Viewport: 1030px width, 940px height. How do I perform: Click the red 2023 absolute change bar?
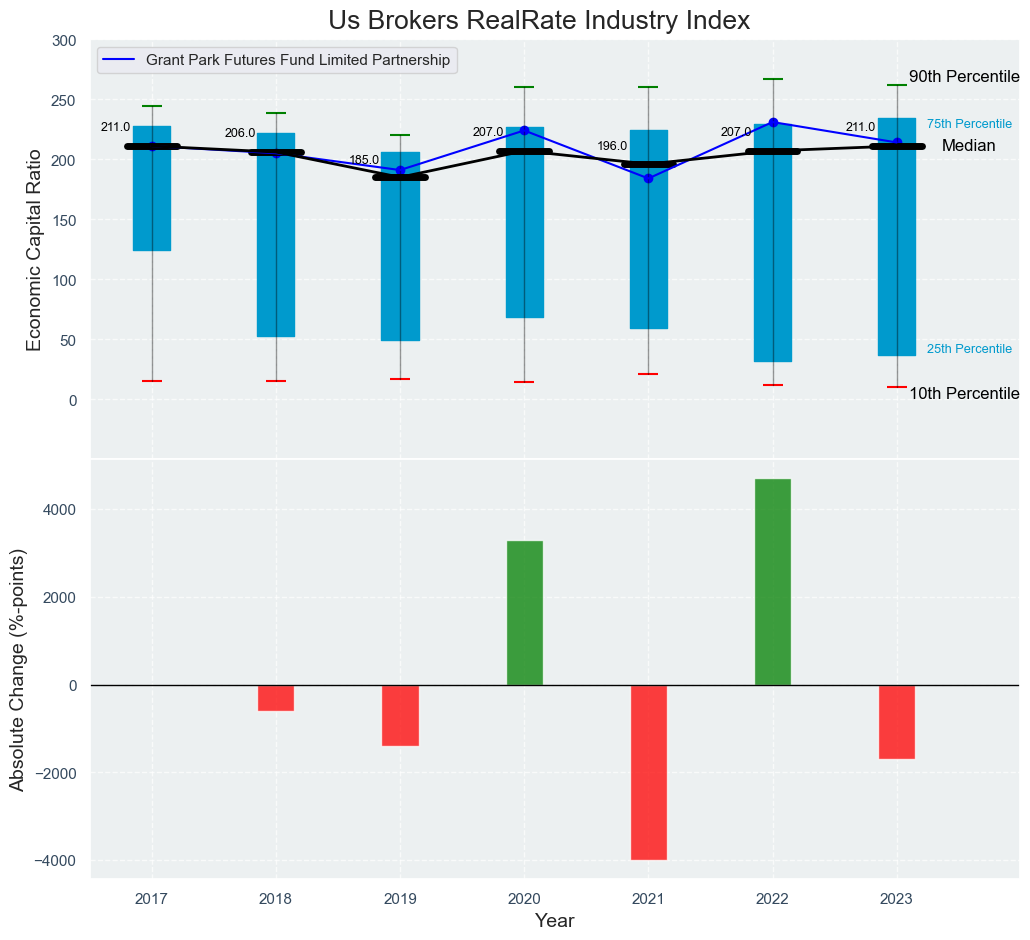click(896, 722)
